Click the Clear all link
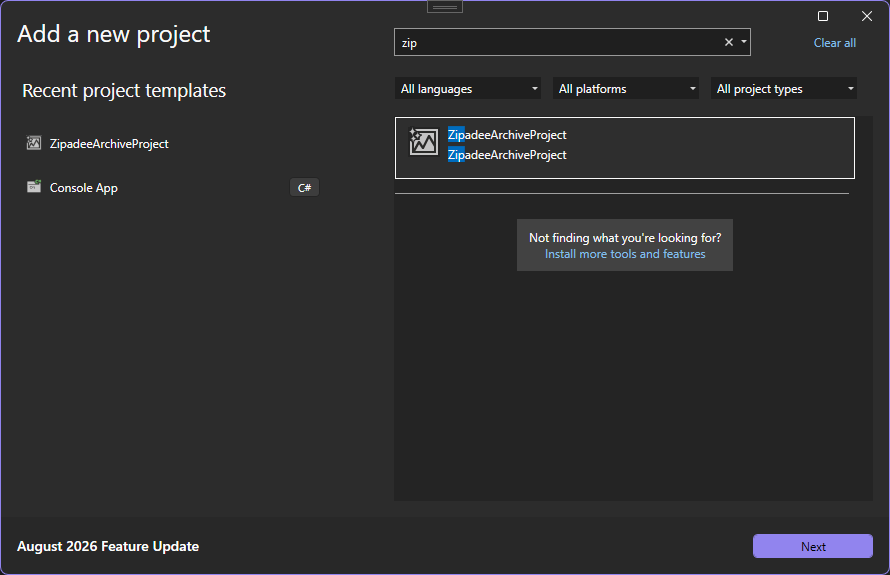Screen dimensions: 890x575 [x=834, y=43]
